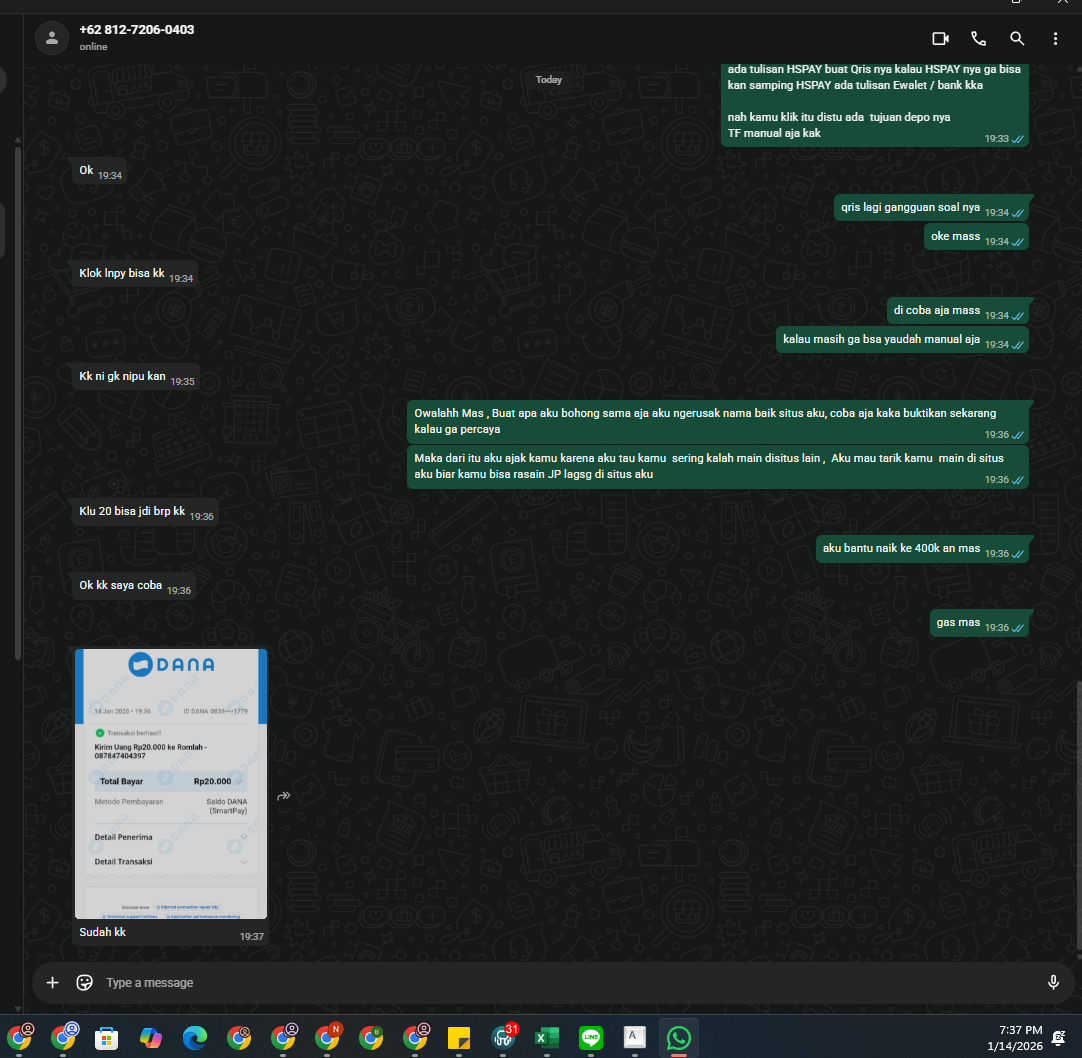Open Microsoft Edge from the taskbar
Screen dimensions: 1082x1058
tap(195, 1037)
